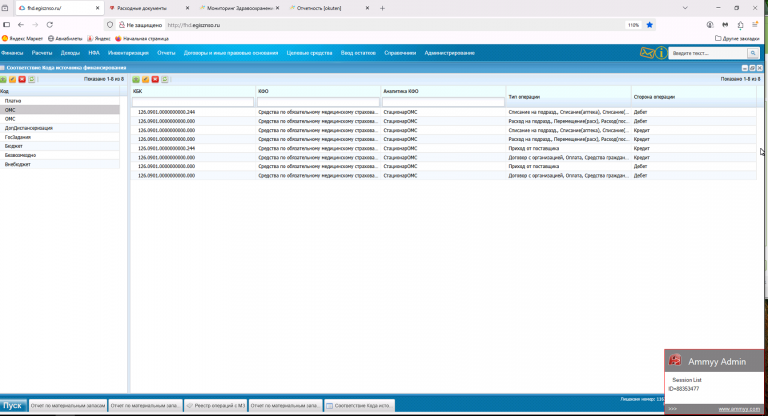Close the Отчетность tab

coord(367,8)
